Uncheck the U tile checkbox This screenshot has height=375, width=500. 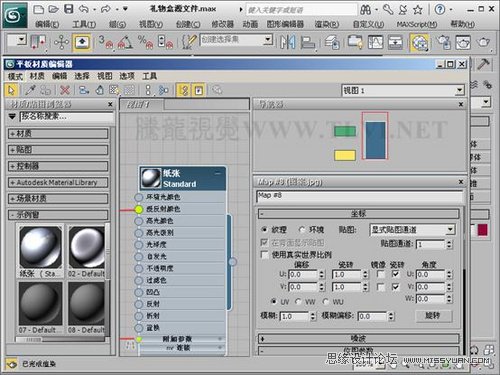396,274
